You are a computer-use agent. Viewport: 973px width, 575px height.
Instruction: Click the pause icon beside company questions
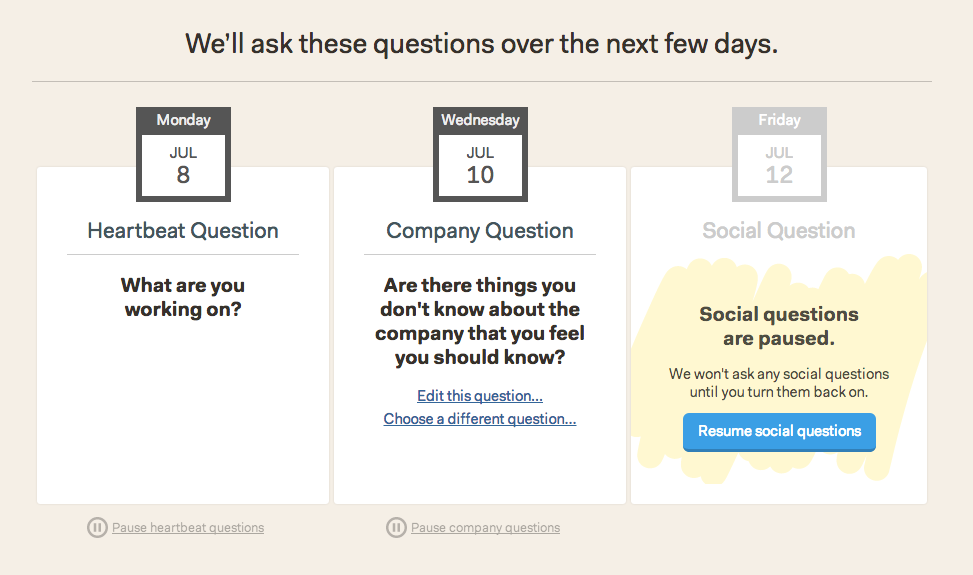(396, 527)
